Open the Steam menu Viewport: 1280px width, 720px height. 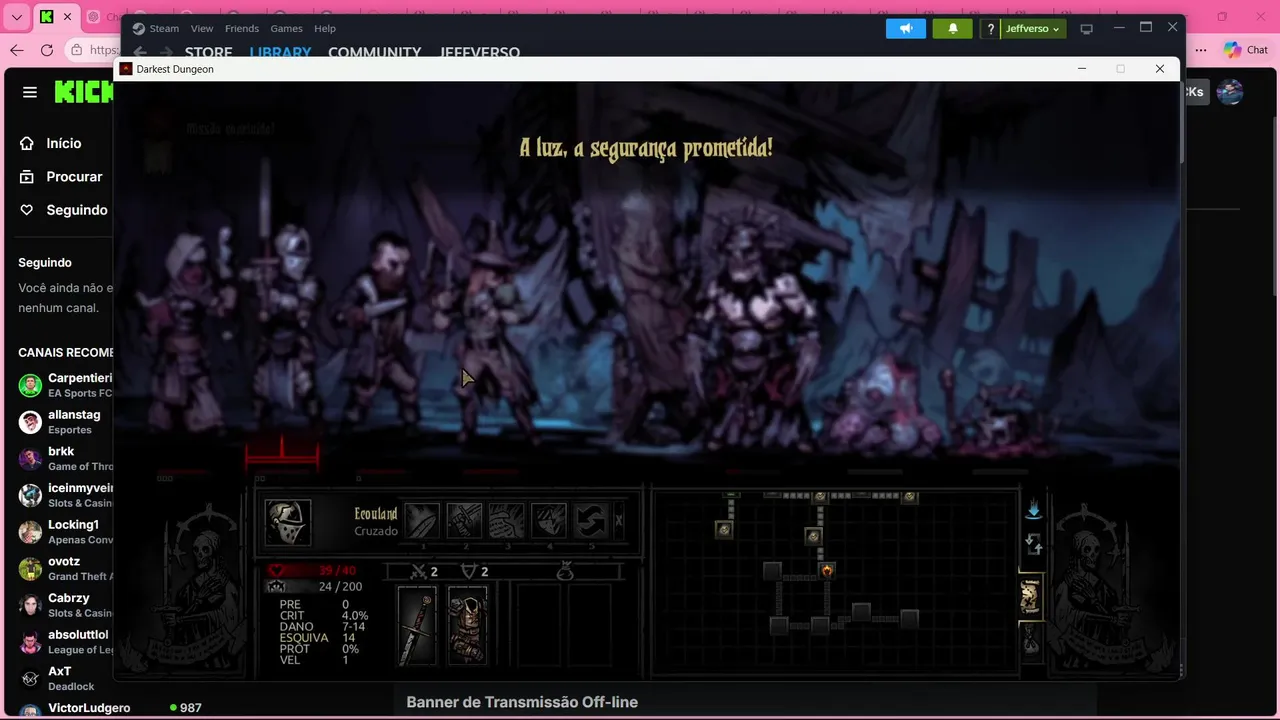(x=156, y=28)
